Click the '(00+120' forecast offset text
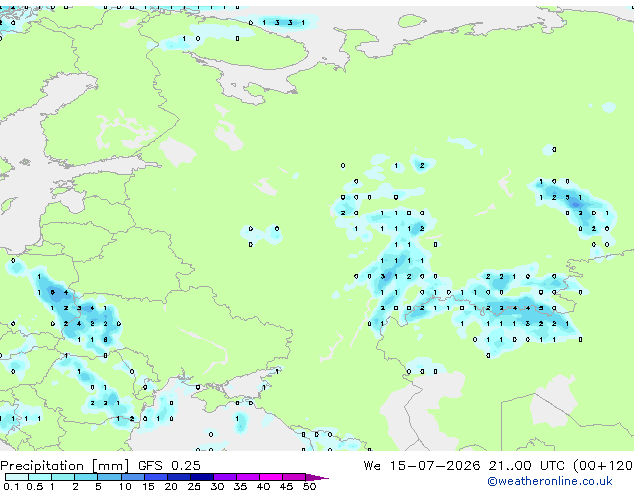The height and width of the screenshot is (490, 634). pos(603,466)
